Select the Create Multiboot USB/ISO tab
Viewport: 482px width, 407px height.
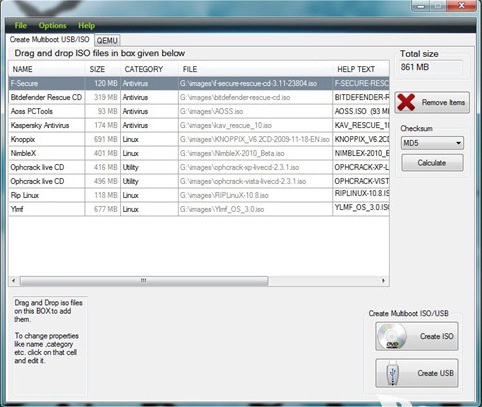49,39
